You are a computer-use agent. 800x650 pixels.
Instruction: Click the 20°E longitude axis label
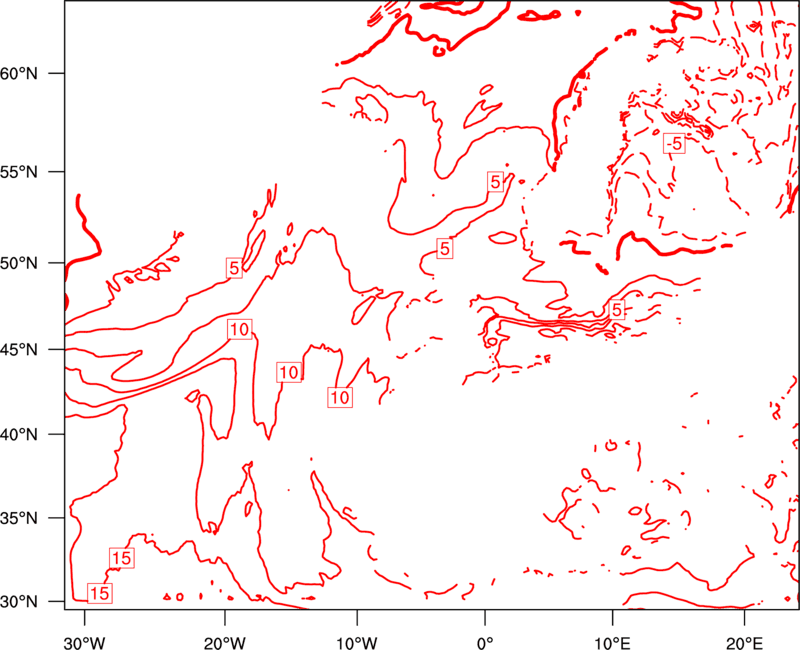pyautogui.click(x=744, y=643)
